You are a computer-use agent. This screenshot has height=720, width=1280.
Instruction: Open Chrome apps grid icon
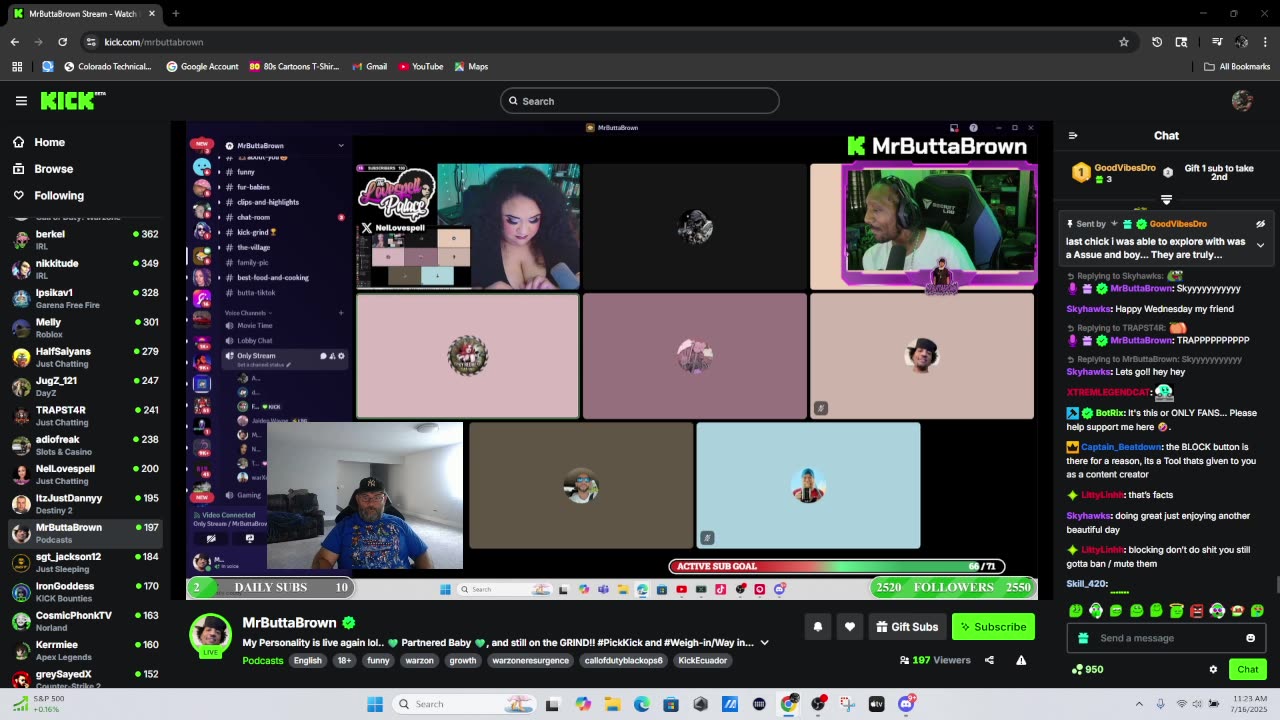click(17, 66)
